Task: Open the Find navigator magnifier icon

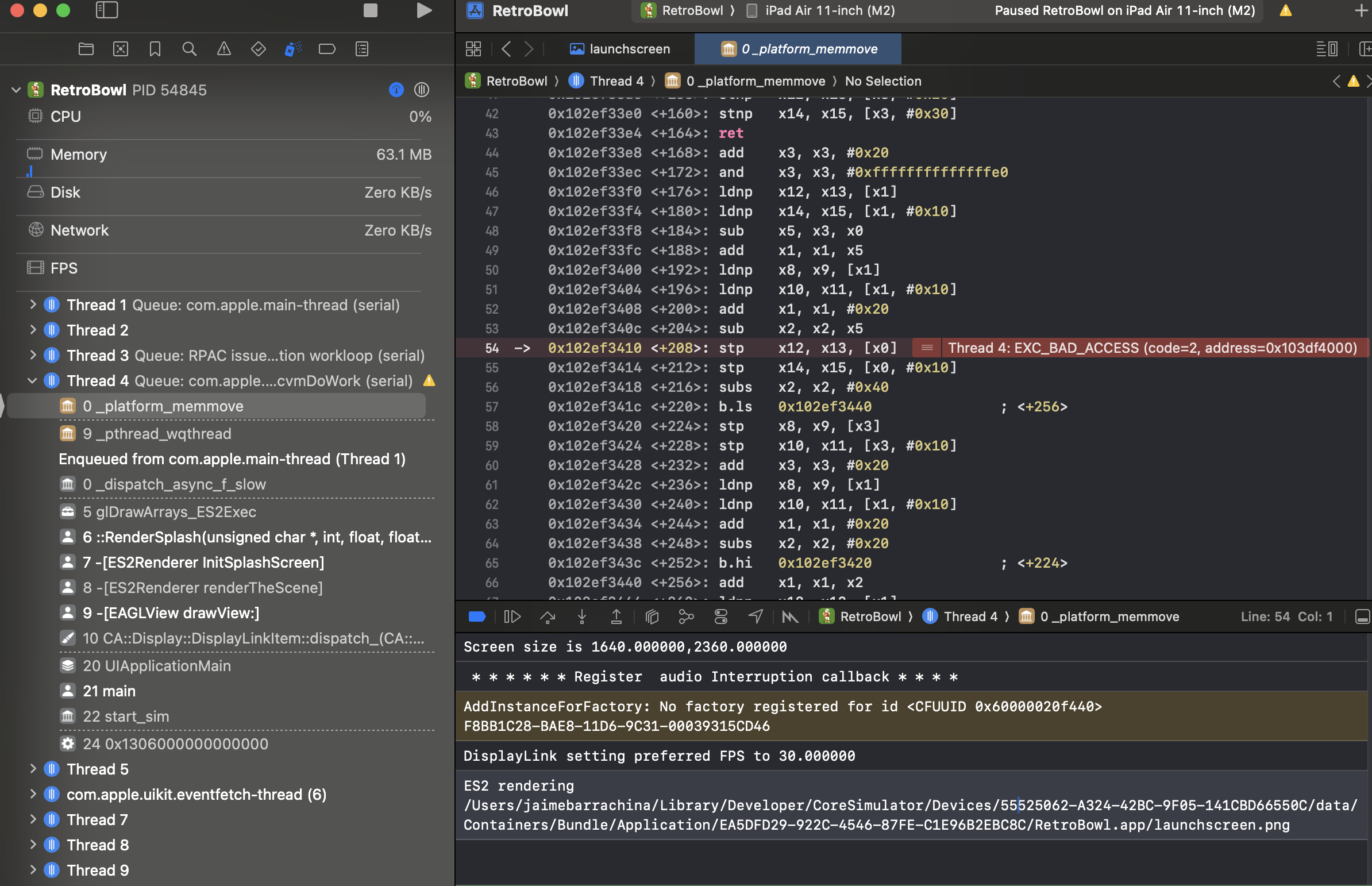Action: pos(189,49)
